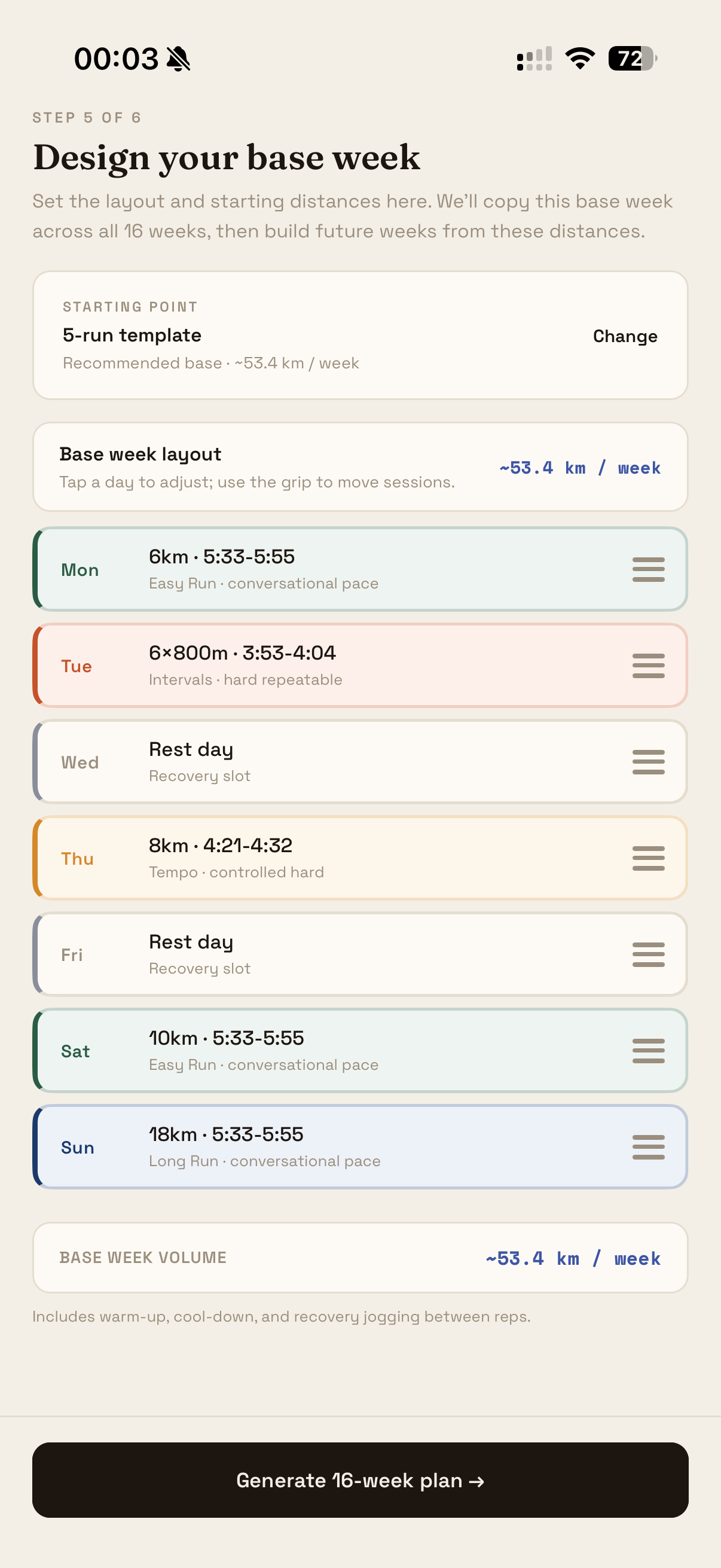The height and width of the screenshot is (1568, 721).
Task: Tap the grip handle on Thursday's tempo
Action: [648, 858]
